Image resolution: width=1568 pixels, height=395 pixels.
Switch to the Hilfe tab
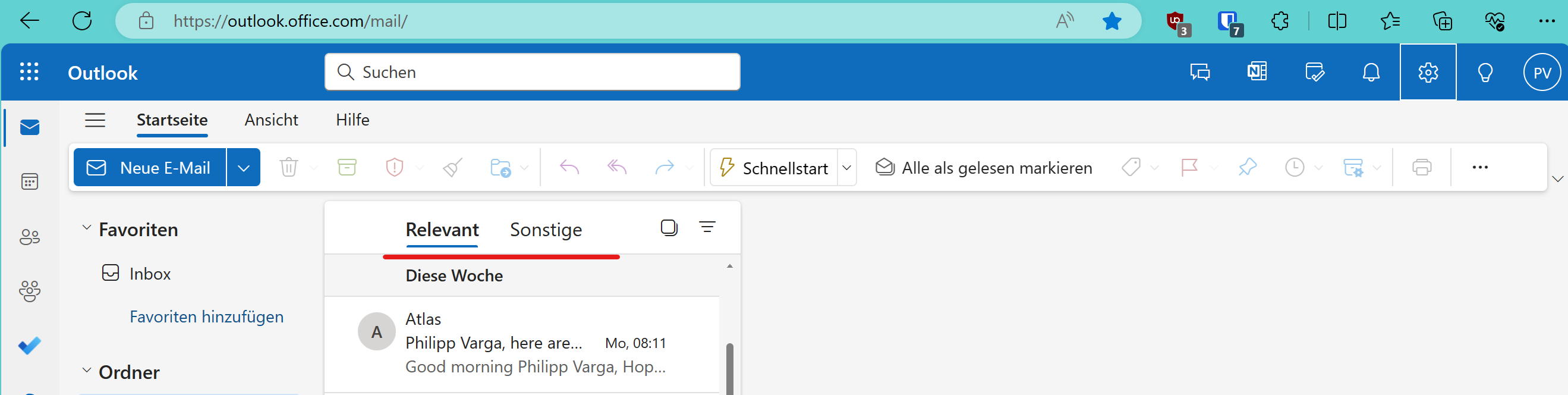click(352, 120)
